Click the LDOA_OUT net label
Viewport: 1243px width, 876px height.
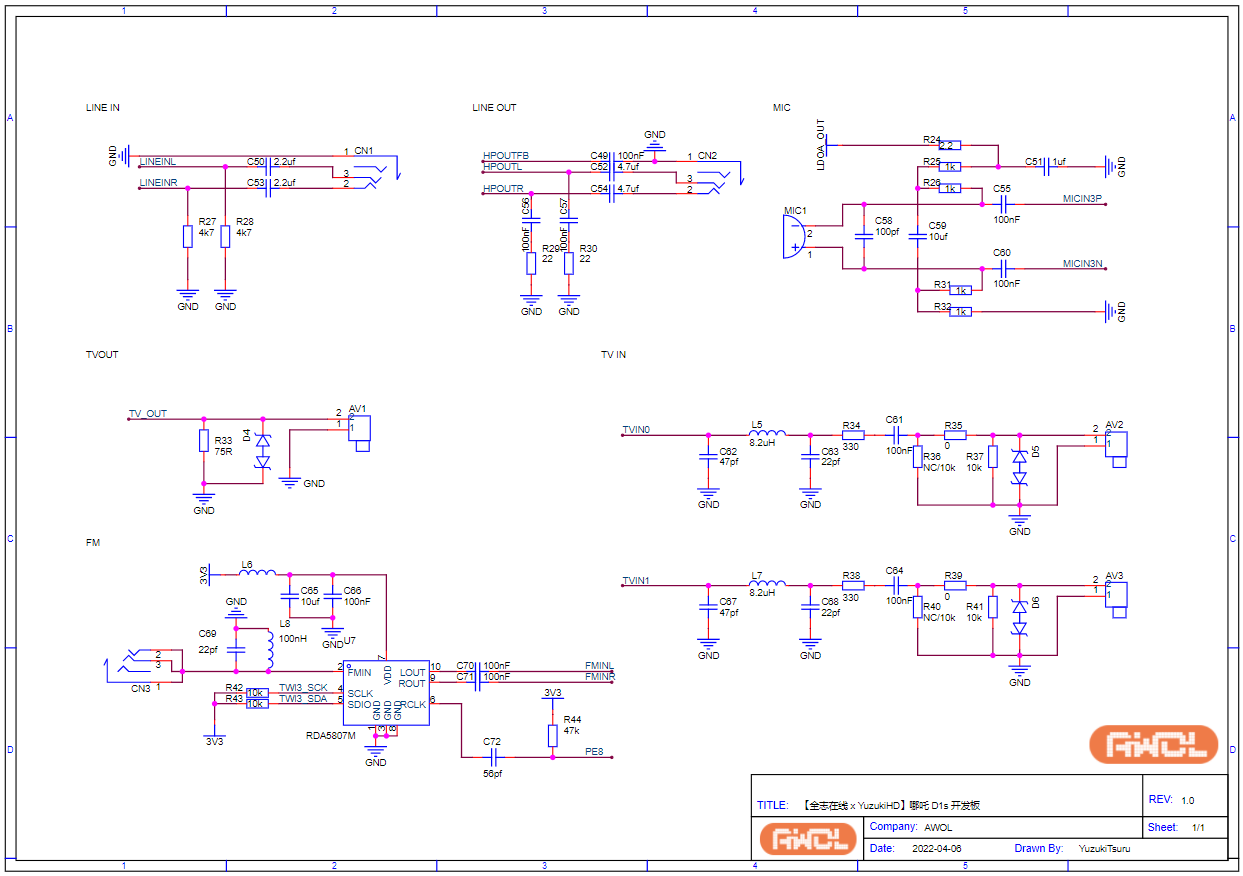pos(821,145)
